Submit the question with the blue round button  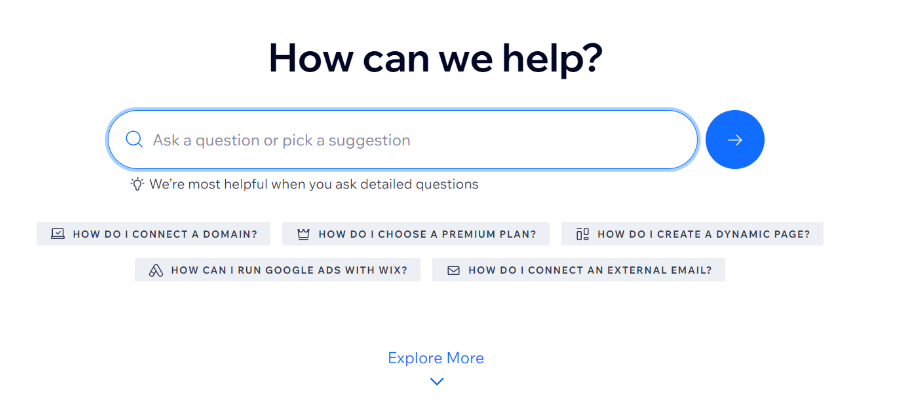[x=735, y=140]
